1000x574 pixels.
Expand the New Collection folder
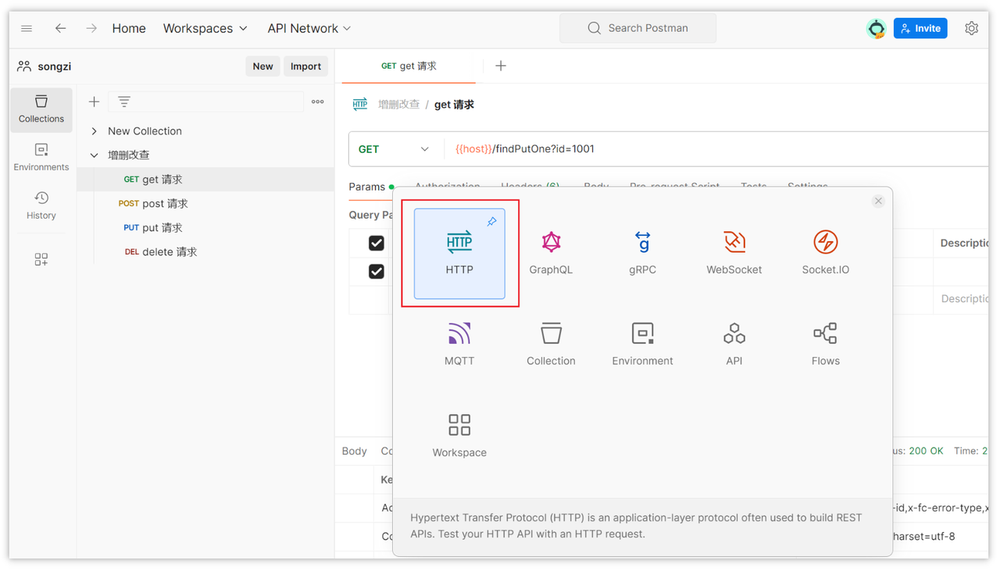[x=94, y=131]
